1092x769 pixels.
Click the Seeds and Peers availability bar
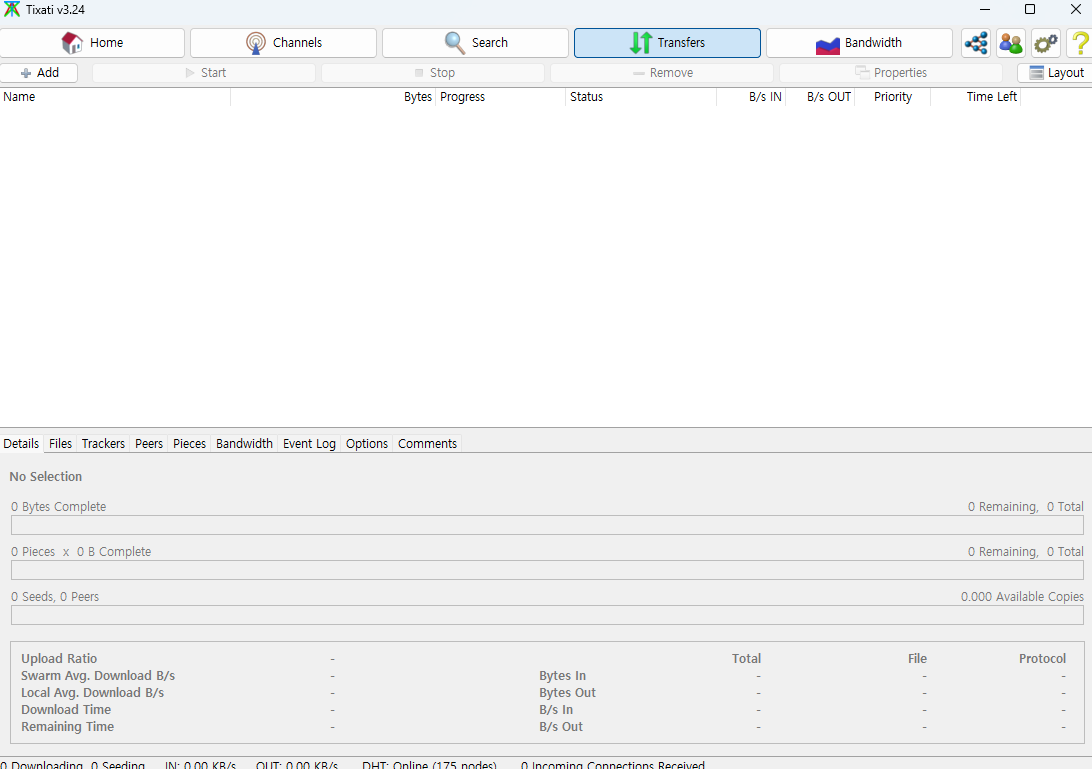547,615
